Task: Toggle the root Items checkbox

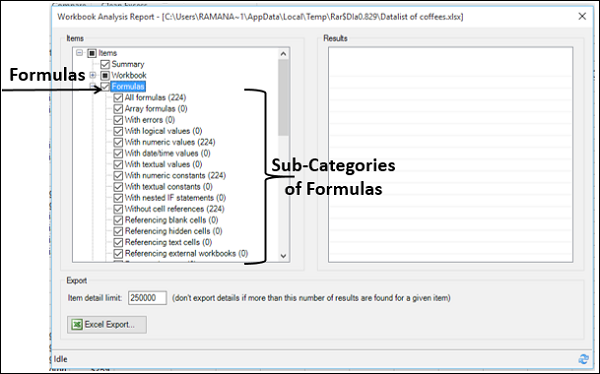Action: (x=92, y=53)
